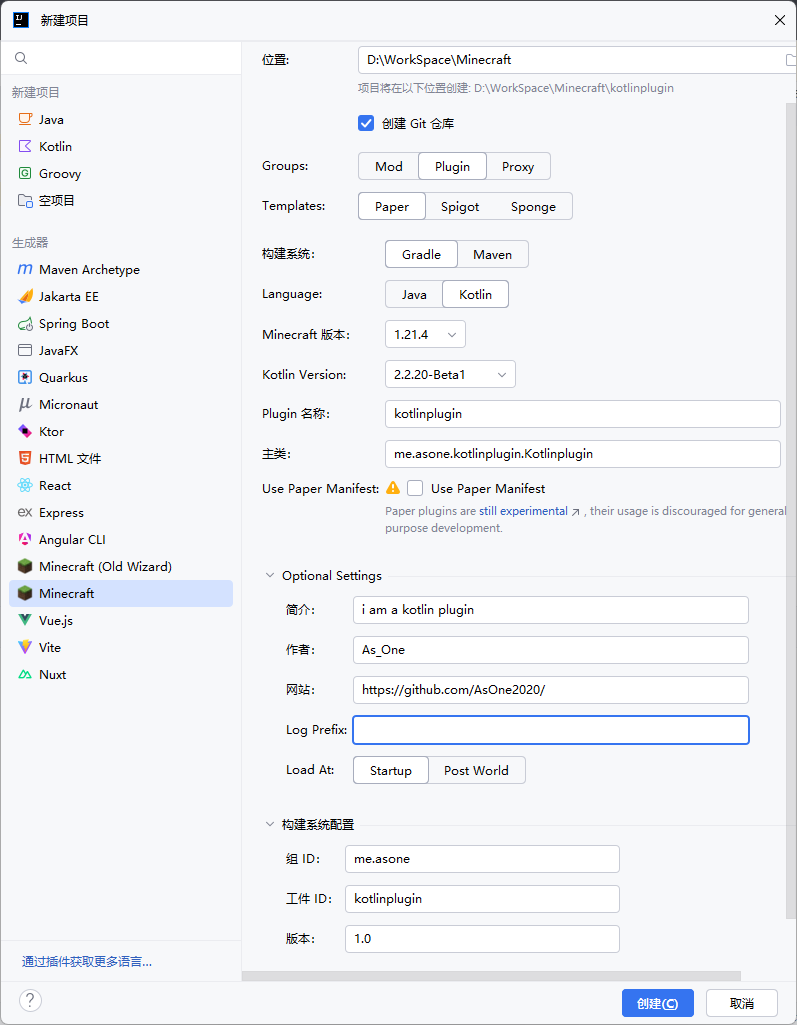Choose the Angular CLI generator icon

click(x=25, y=539)
